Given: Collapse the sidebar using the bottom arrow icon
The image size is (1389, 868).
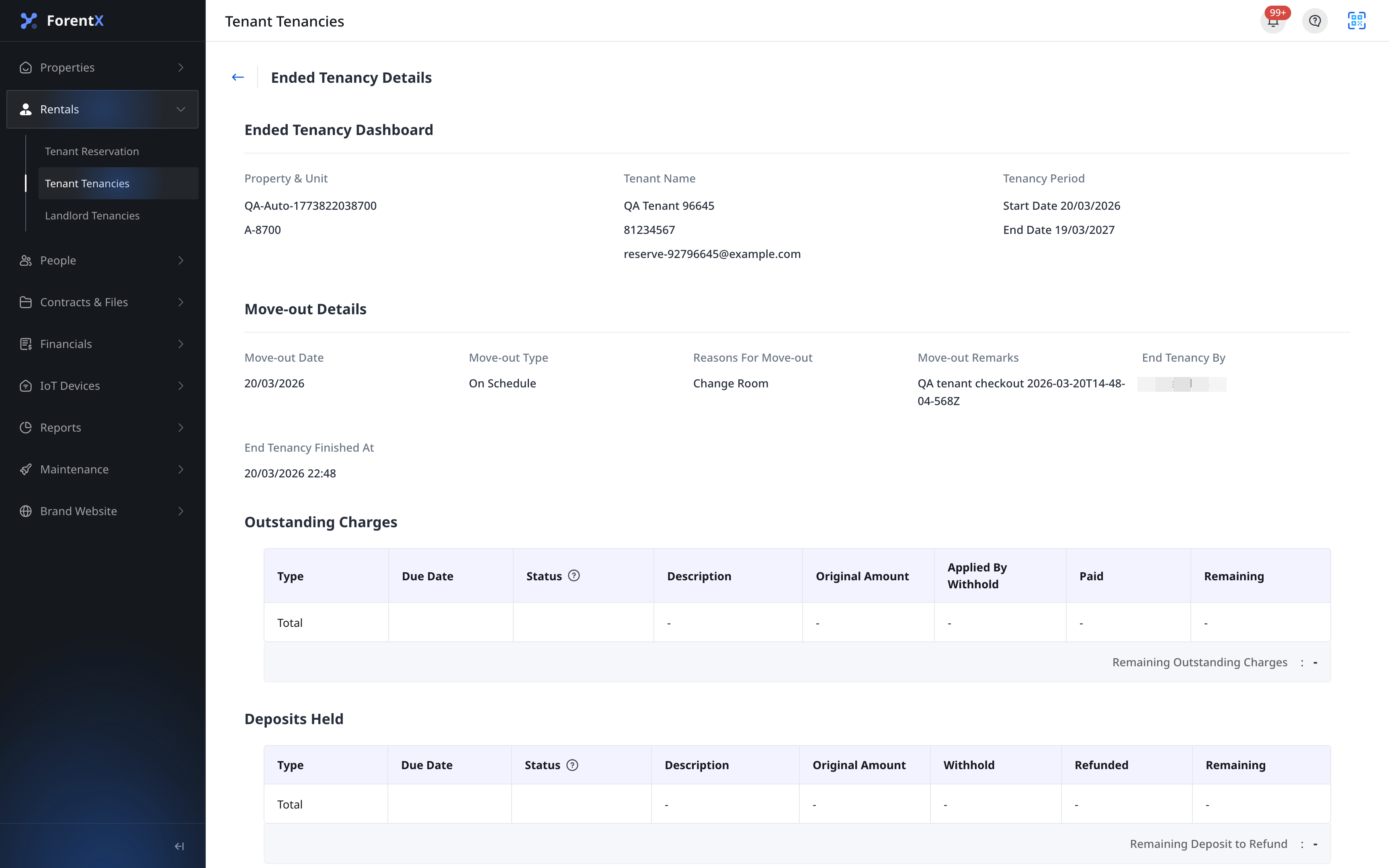Looking at the screenshot, I should click(179, 846).
